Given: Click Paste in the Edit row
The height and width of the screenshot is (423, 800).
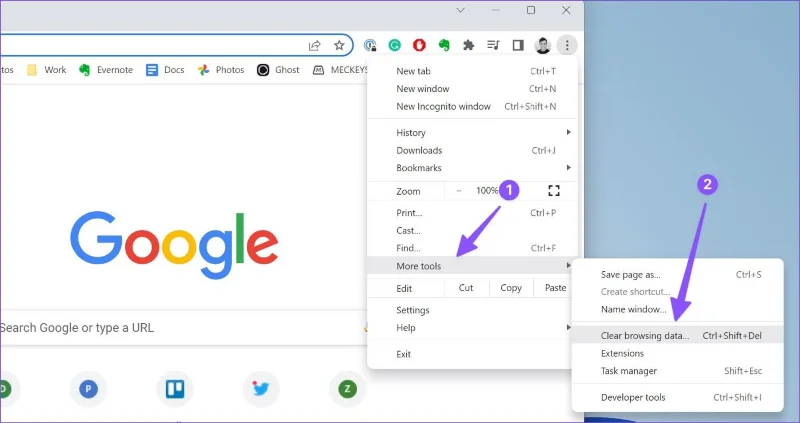Looking at the screenshot, I should pos(555,288).
